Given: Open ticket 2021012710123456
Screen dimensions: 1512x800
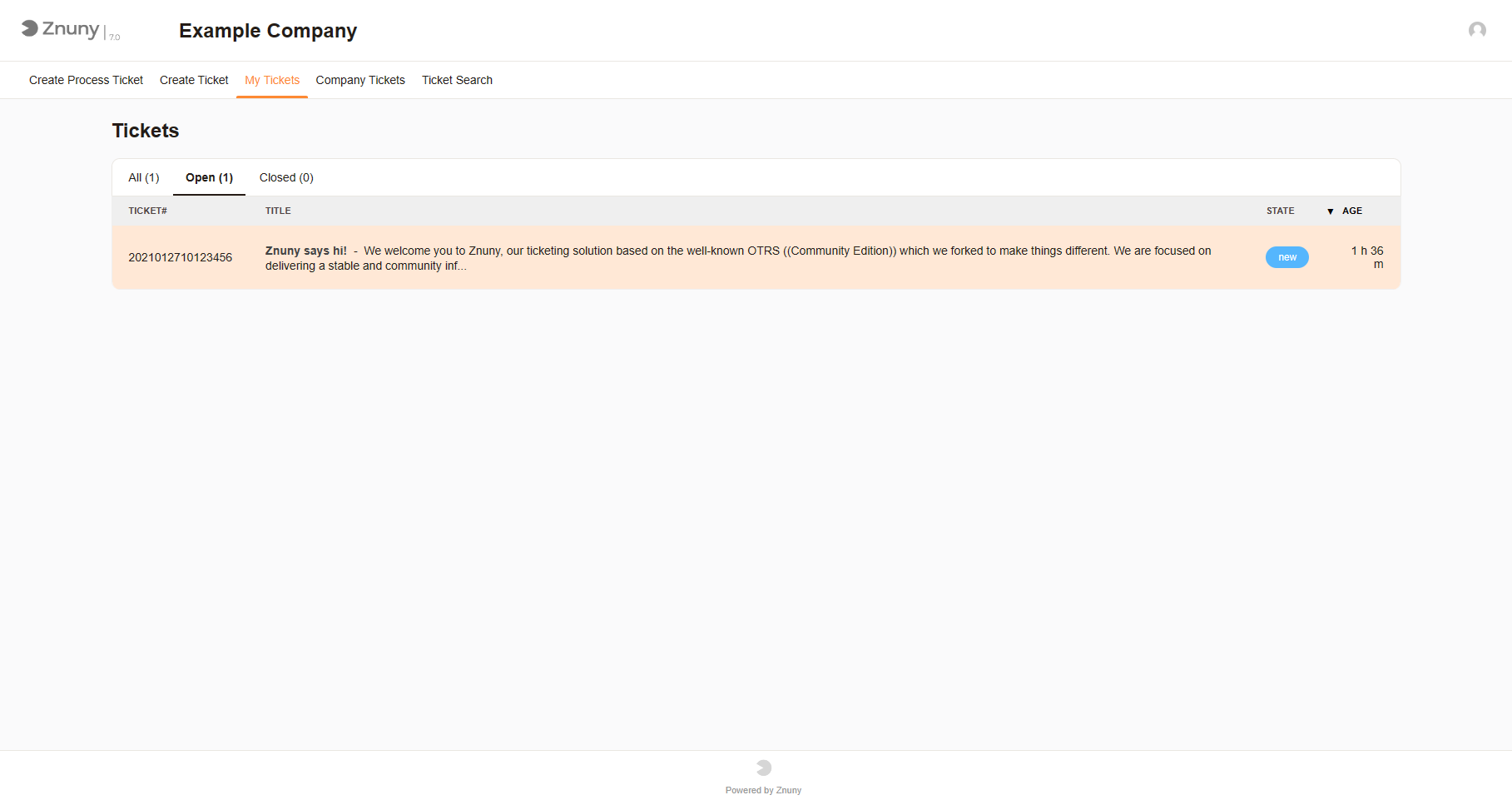Looking at the screenshot, I should tap(181, 257).
